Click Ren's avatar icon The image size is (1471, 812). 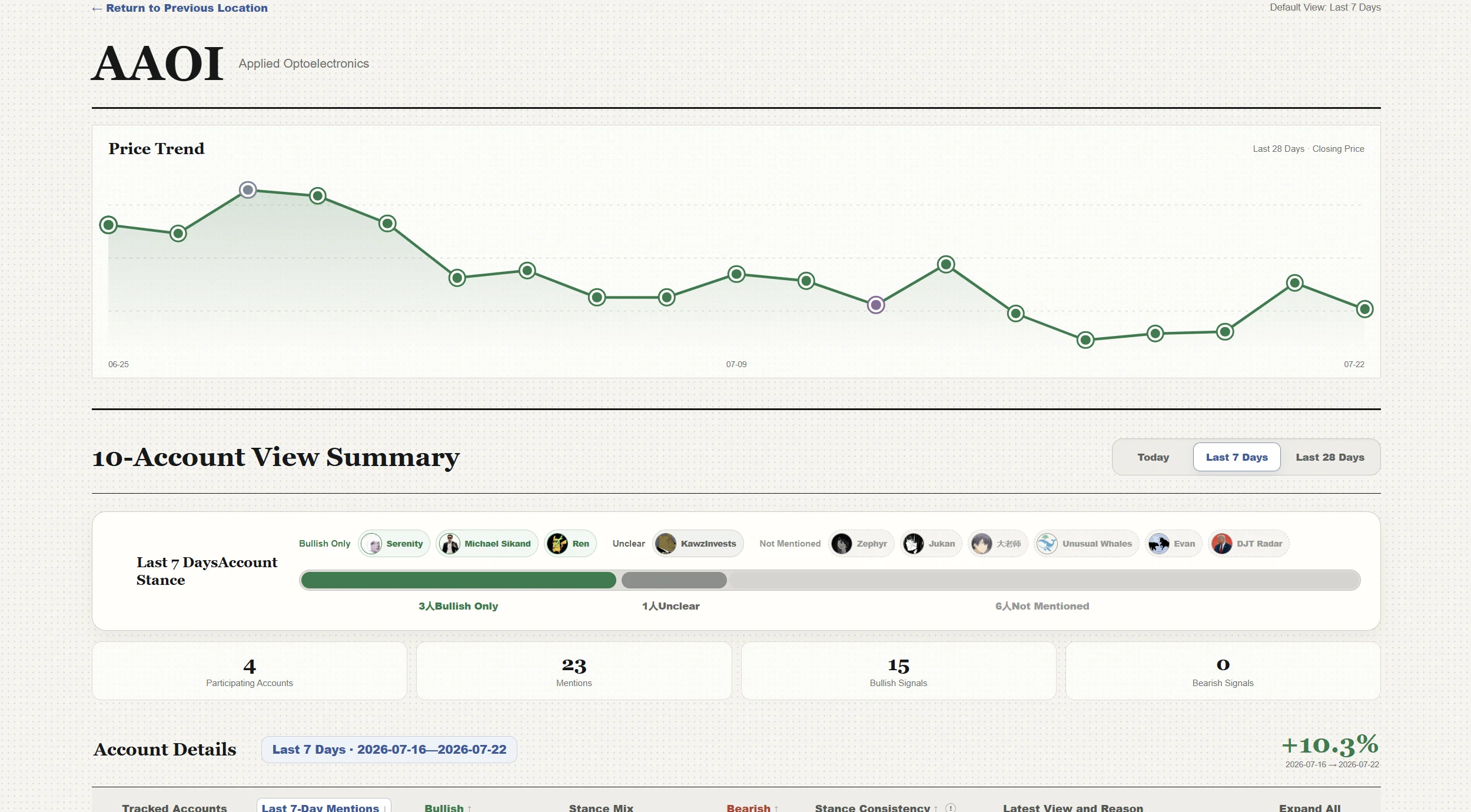click(x=557, y=544)
